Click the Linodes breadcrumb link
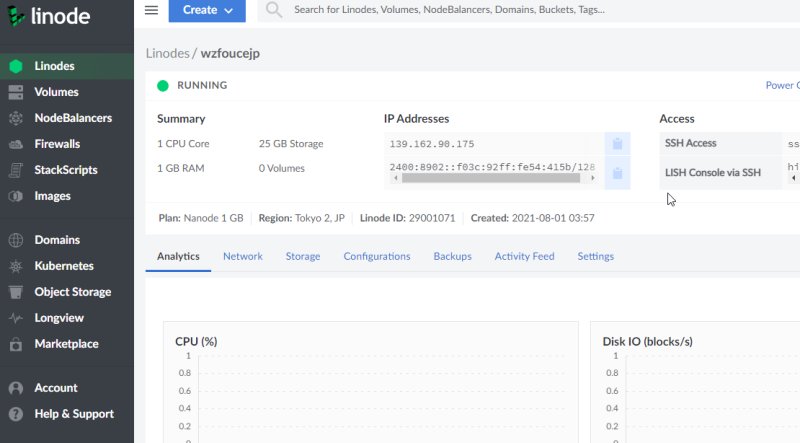800x443 pixels. point(167,53)
